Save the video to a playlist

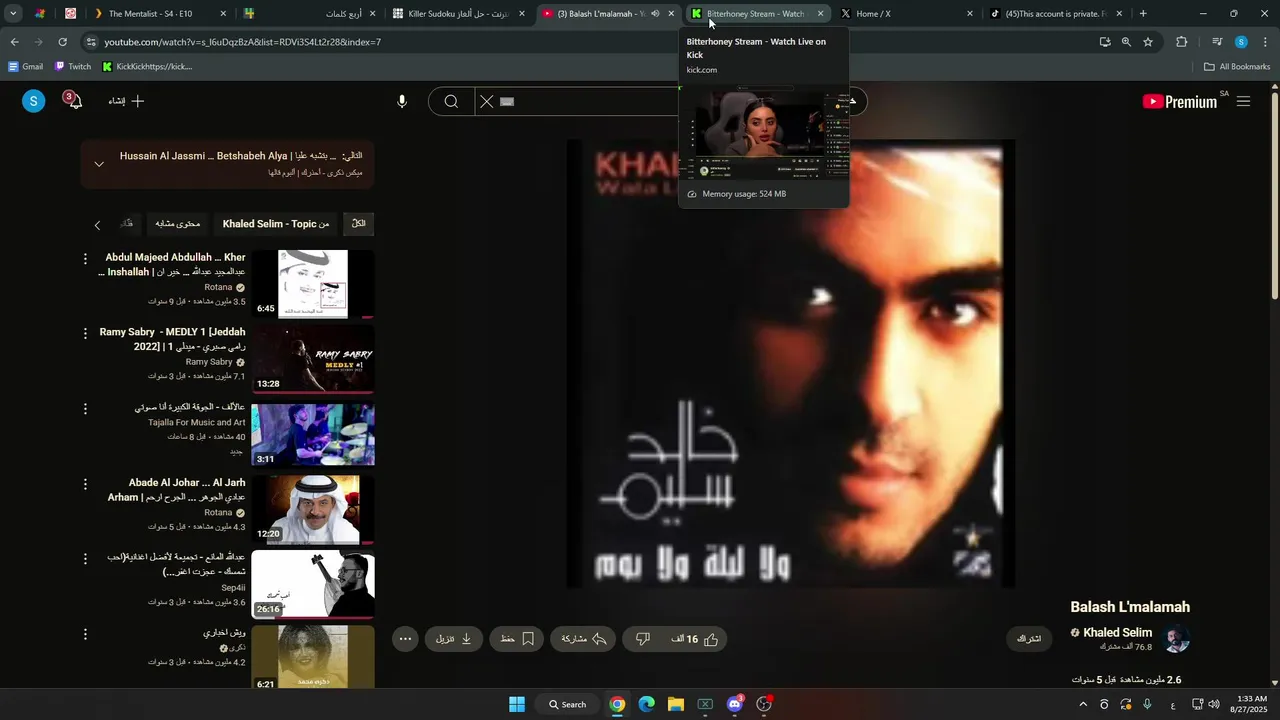pos(517,639)
